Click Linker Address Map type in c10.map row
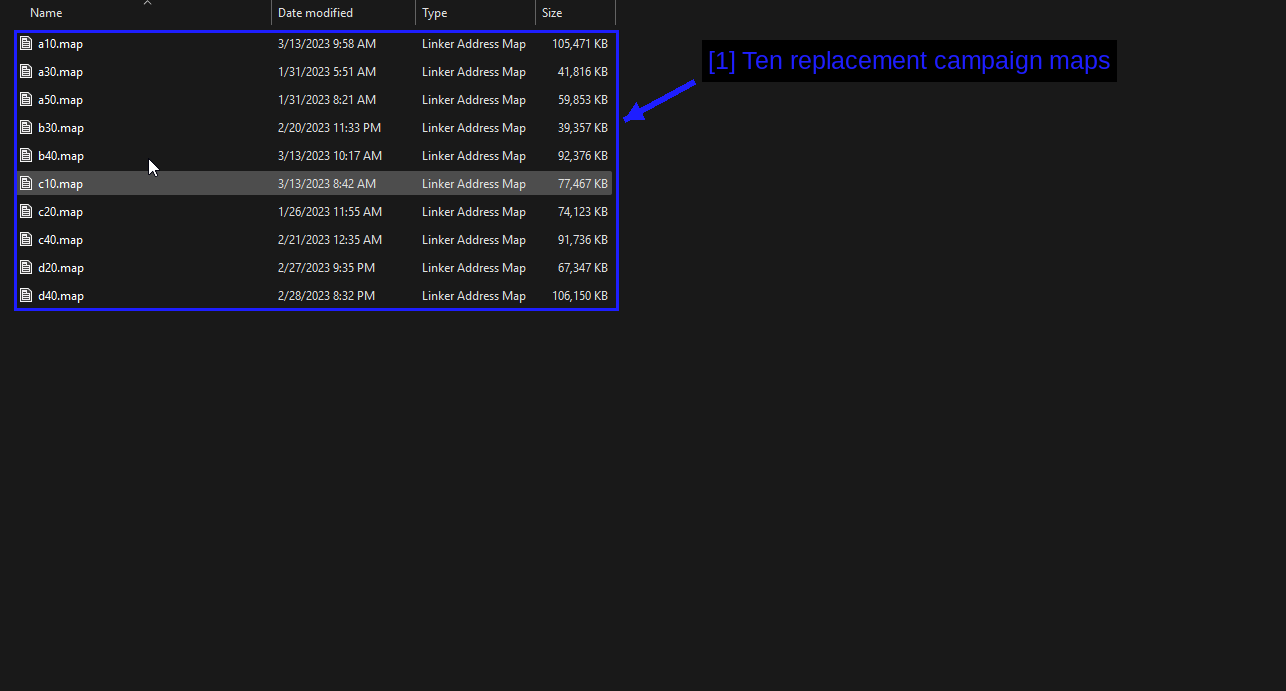Image resolution: width=1286 pixels, height=691 pixels. (x=474, y=184)
